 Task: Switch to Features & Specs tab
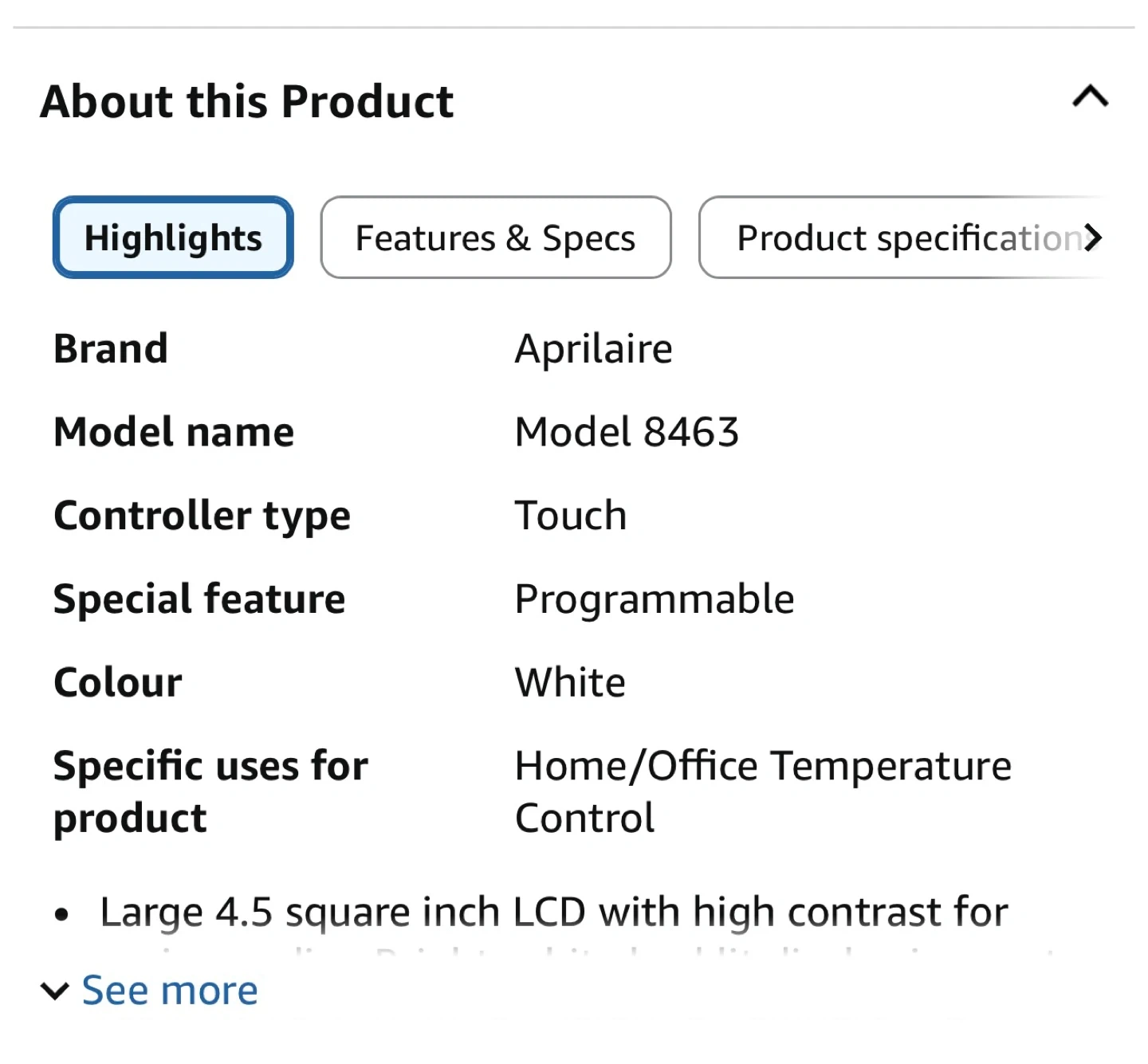495,238
